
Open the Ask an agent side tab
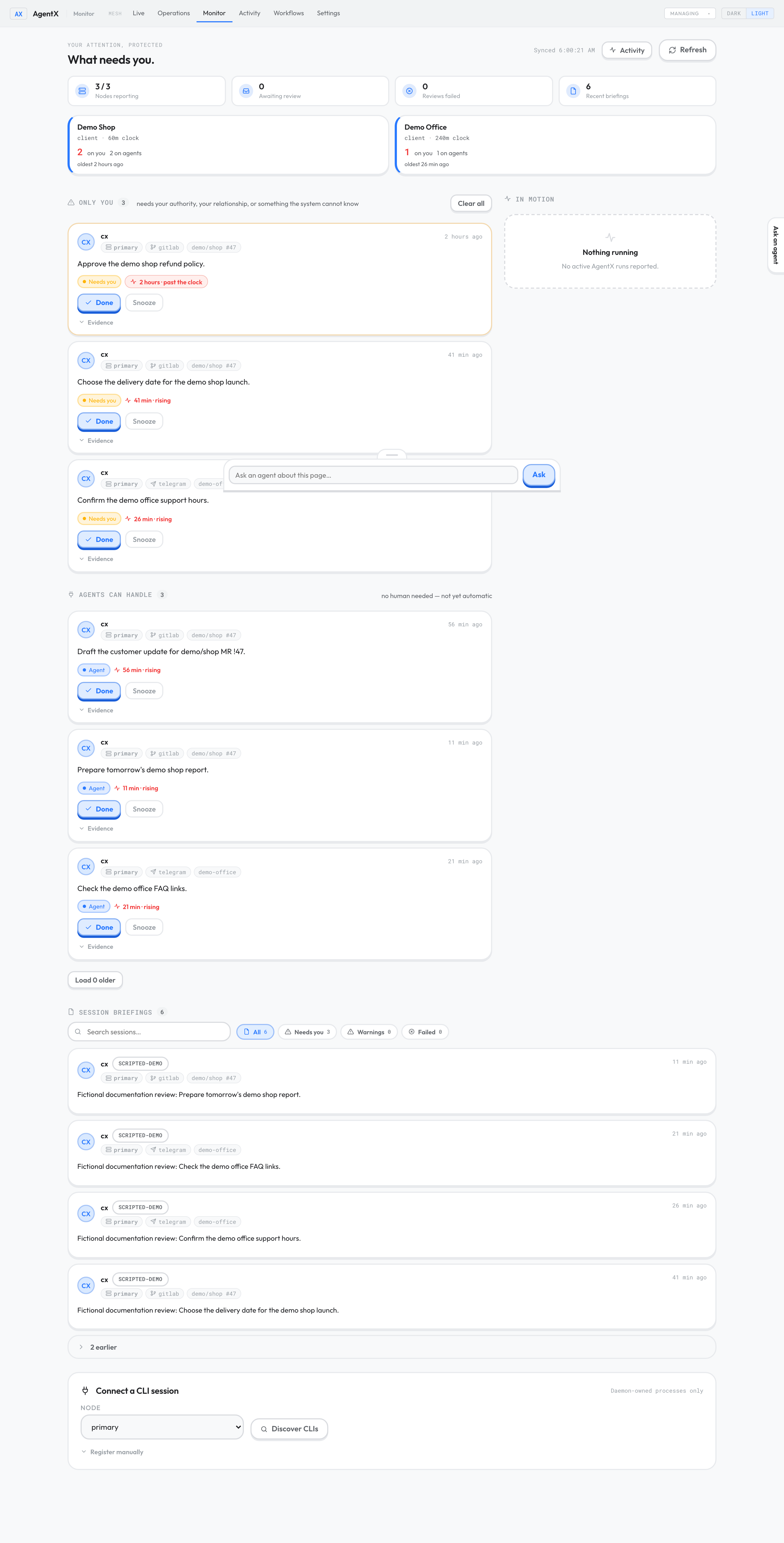(x=776, y=245)
